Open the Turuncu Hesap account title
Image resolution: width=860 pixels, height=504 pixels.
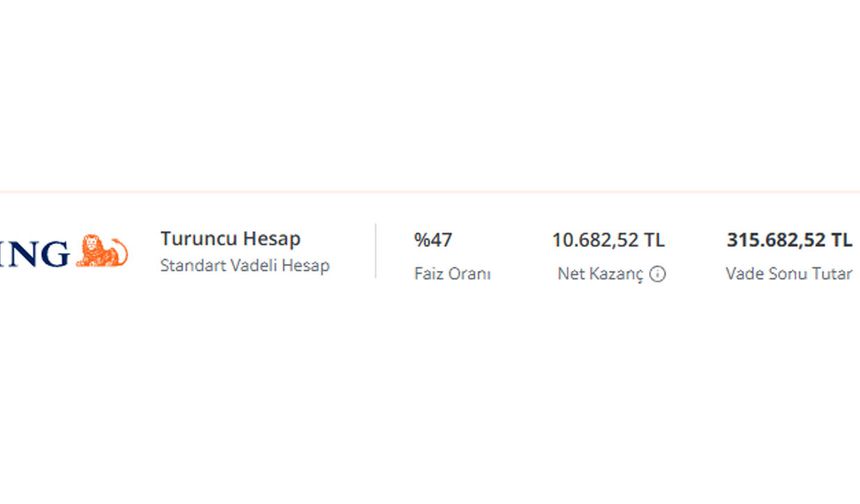230,239
